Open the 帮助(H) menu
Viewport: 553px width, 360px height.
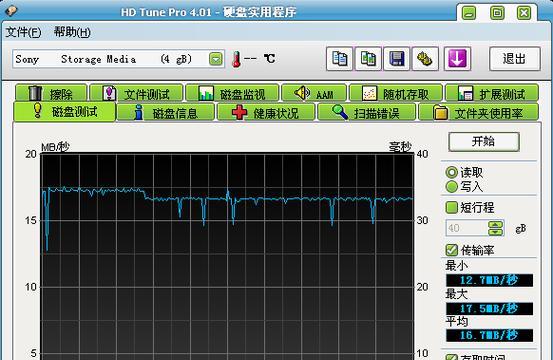(72, 32)
